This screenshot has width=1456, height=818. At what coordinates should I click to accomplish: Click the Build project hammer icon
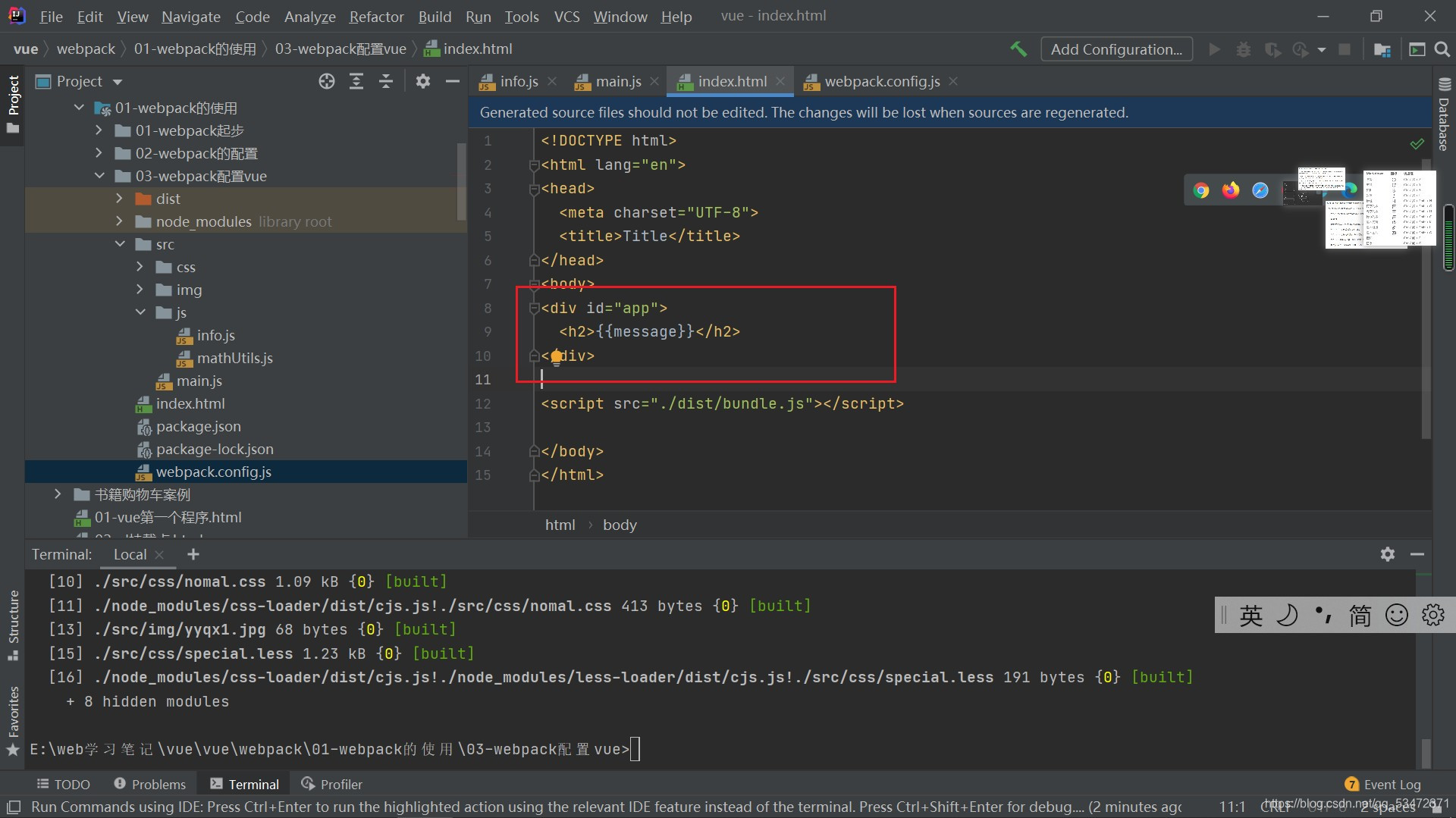pyautogui.click(x=1018, y=49)
